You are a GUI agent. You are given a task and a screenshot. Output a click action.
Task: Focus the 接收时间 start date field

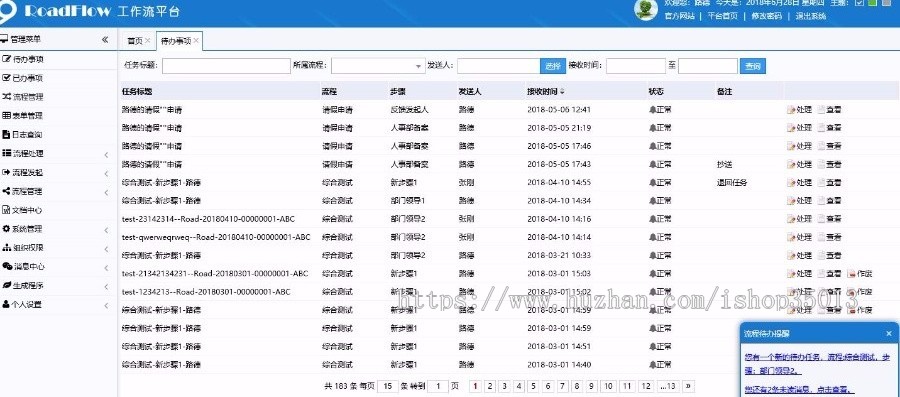(x=635, y=66)
